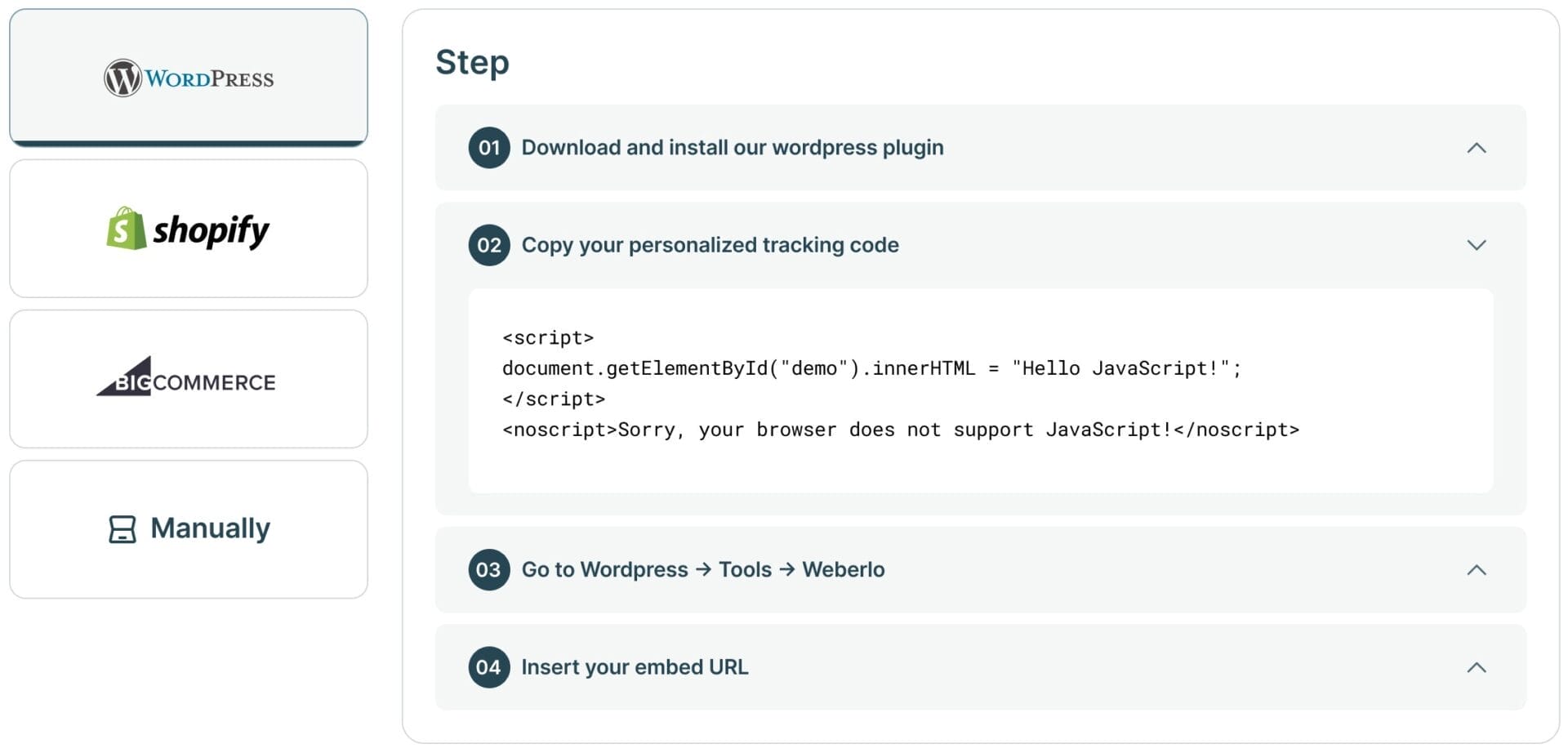Click the step 01 number badge
This screenshot has height=753, width=1568.
click(x=488, y=148)
